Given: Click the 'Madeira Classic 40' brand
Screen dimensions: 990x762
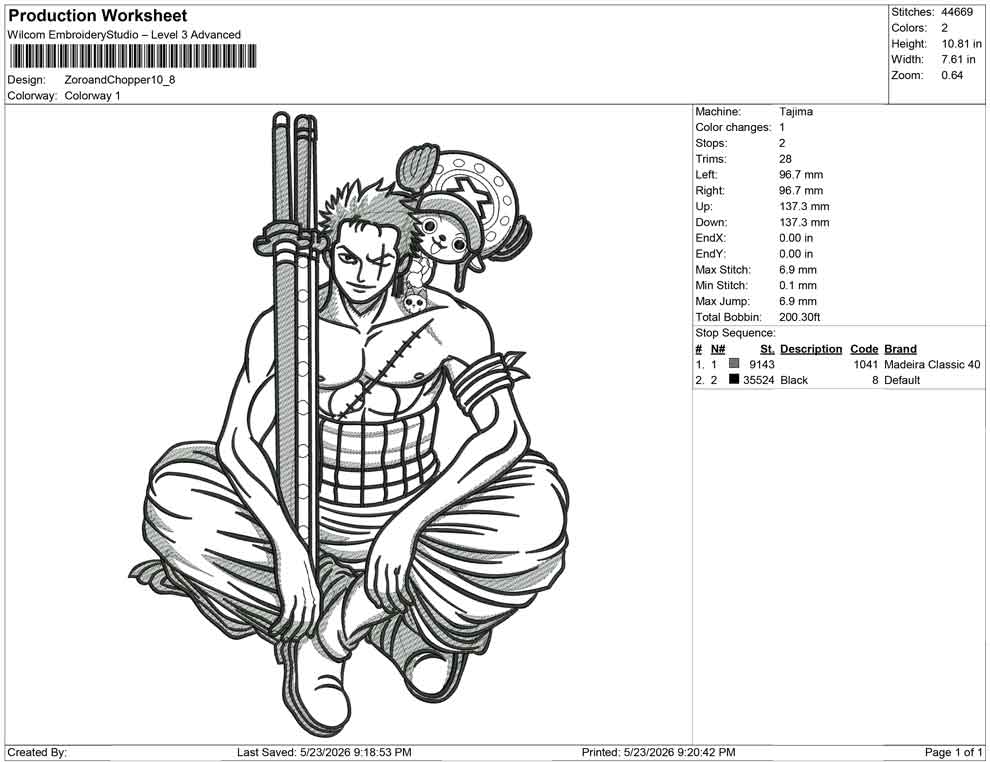Looking at the screenshot, I should 933,364.
